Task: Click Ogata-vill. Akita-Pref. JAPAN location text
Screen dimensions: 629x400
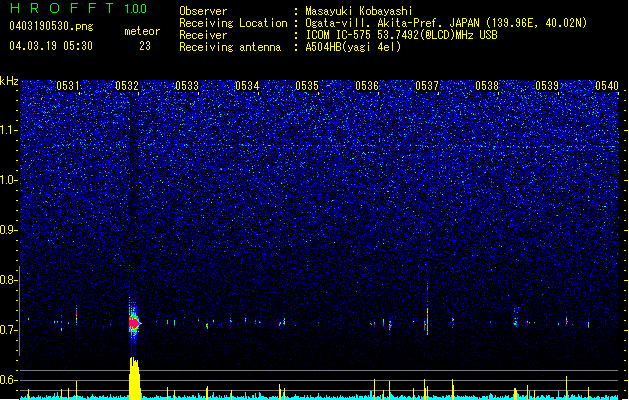Action: click(x=446, y=23)
